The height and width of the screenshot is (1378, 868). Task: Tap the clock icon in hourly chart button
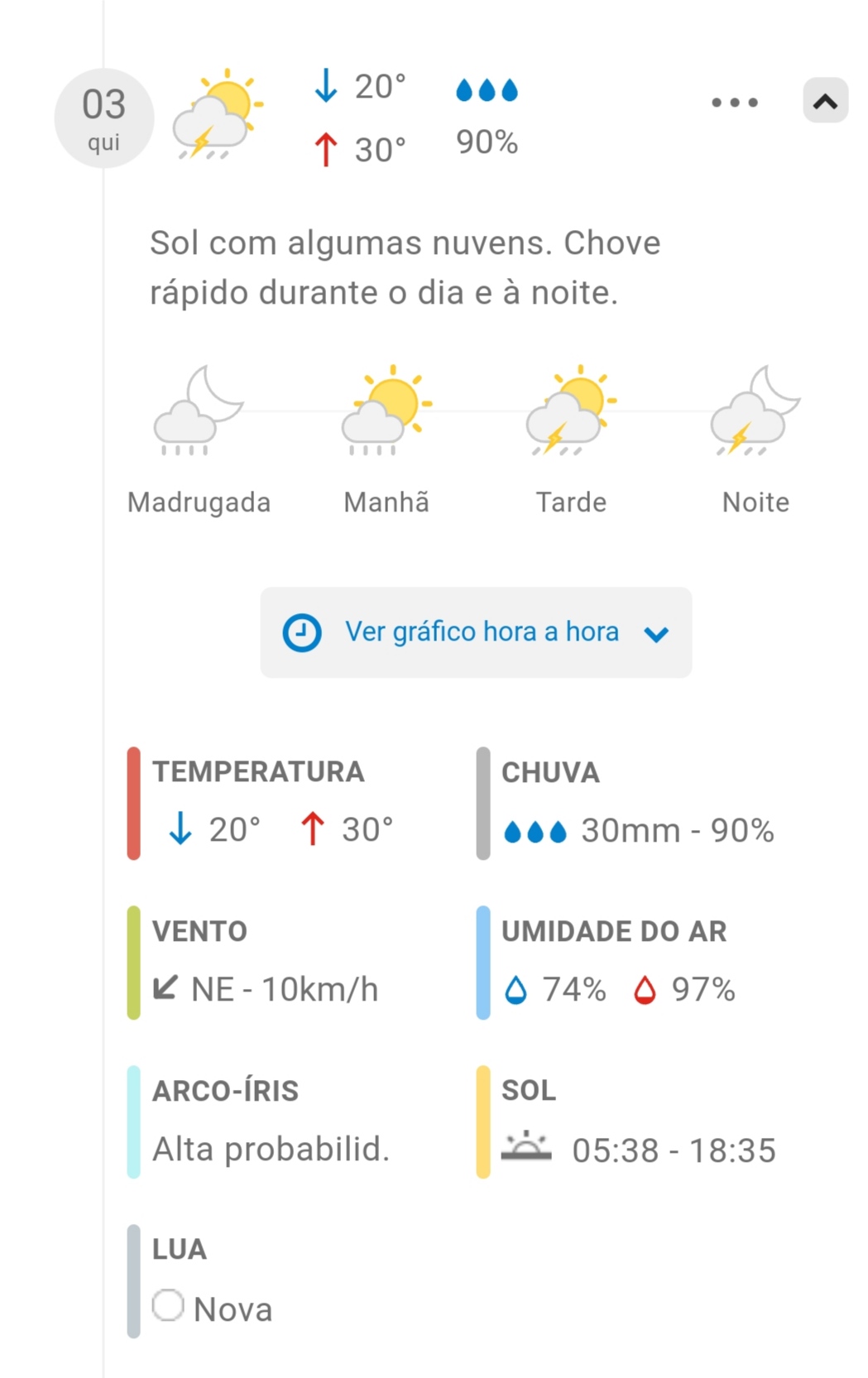[302, 633]
